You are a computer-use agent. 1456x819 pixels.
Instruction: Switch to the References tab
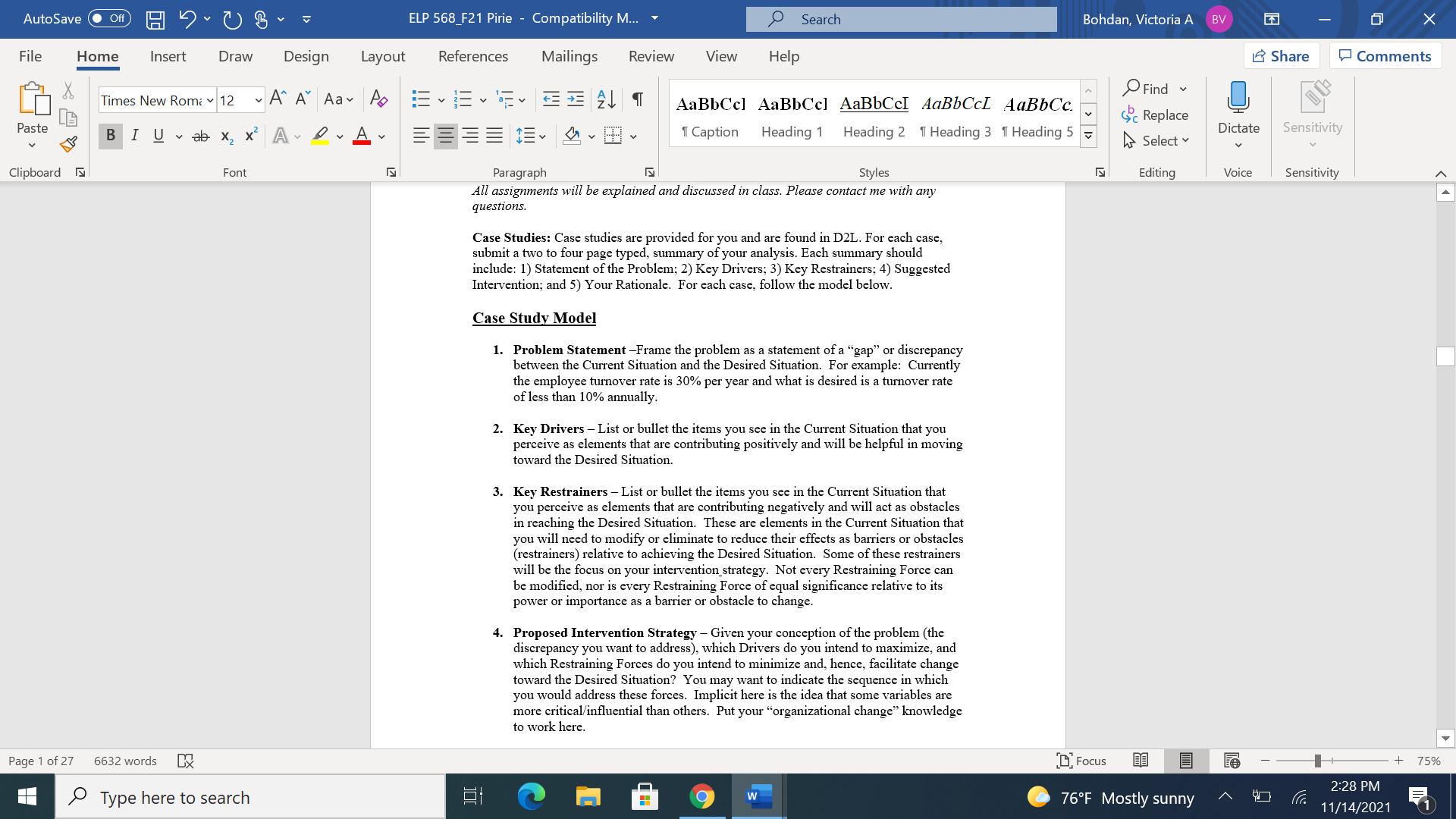click(x=473, y=56)
